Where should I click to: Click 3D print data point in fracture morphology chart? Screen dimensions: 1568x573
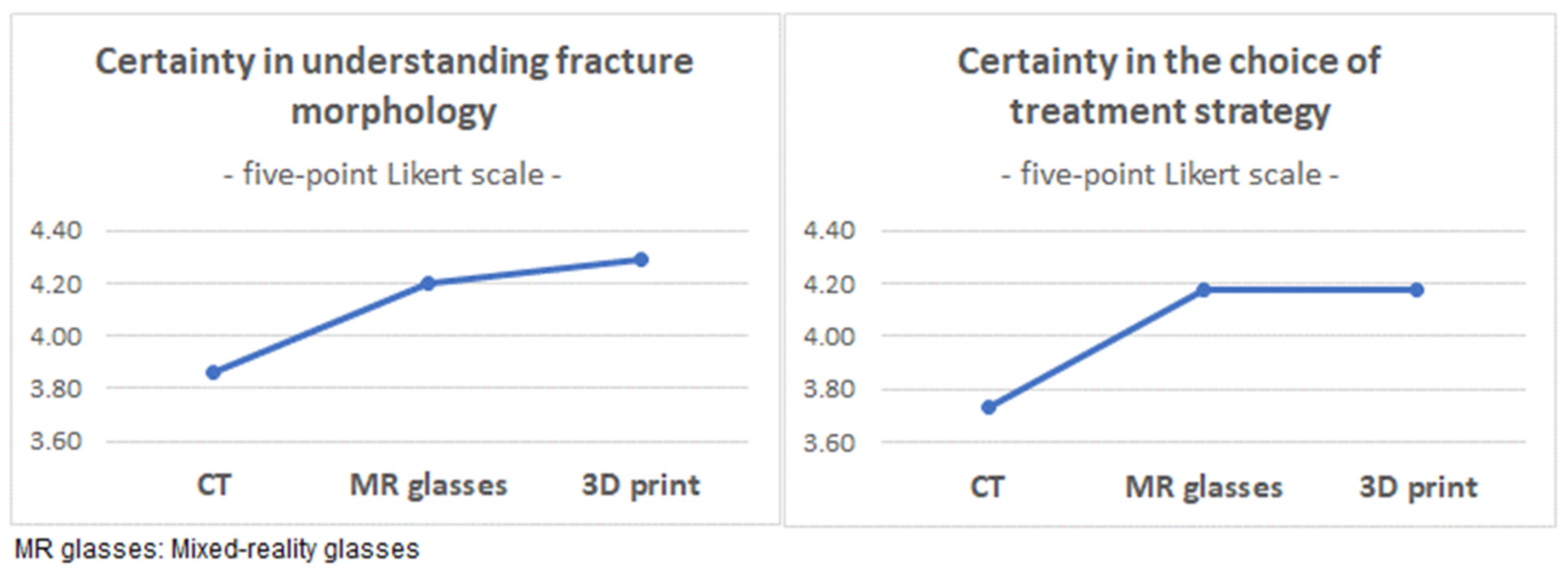(x=641, y=260)
